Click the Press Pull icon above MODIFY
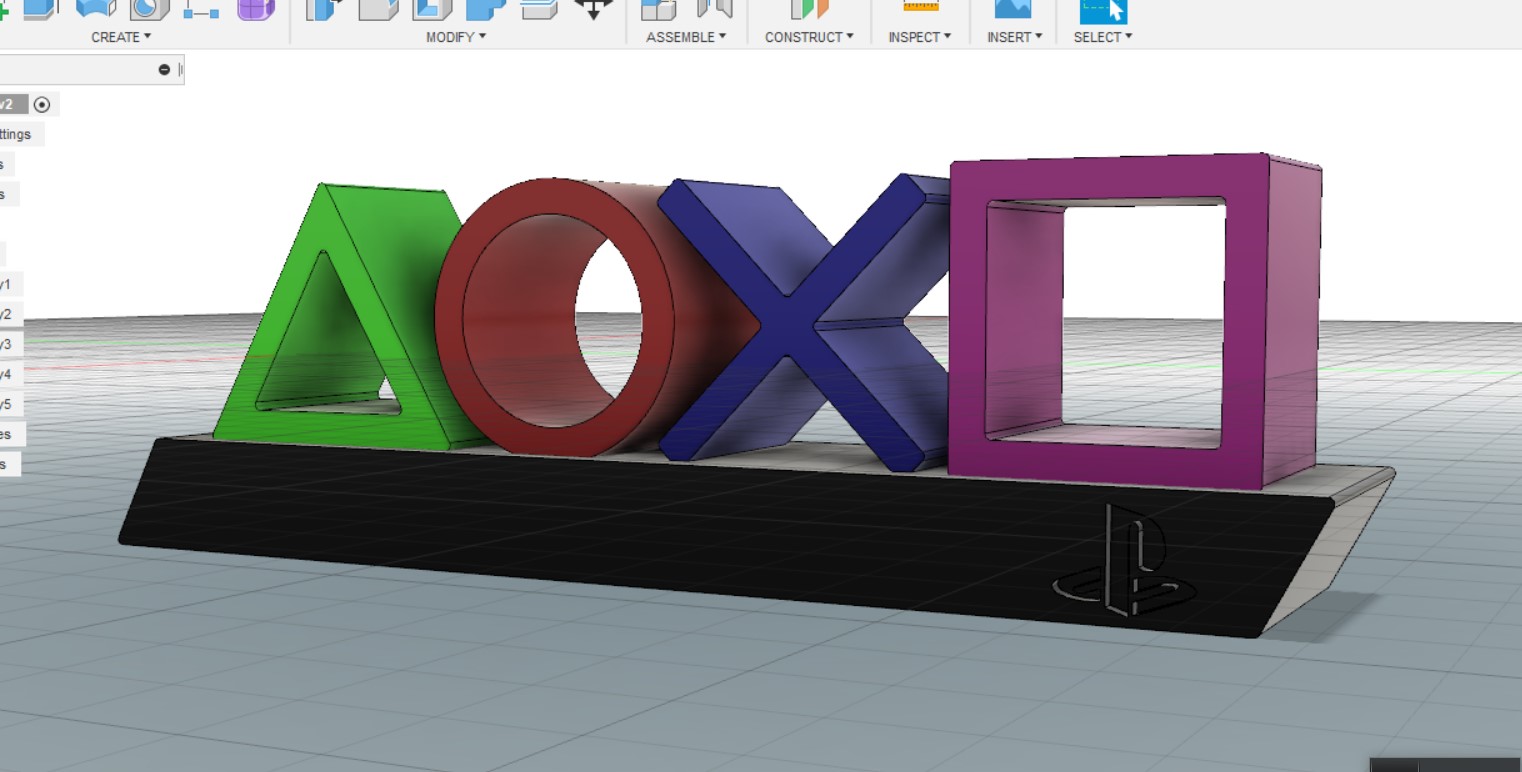 [x=324, y=9]
